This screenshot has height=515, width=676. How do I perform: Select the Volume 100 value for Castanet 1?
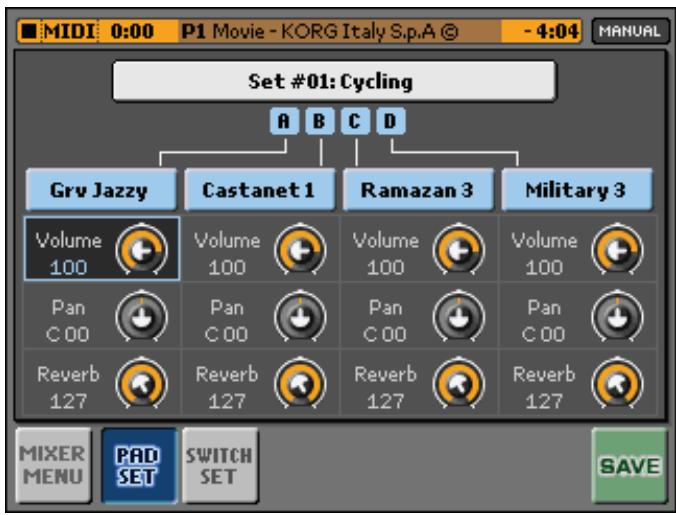[x=227, y=268]
